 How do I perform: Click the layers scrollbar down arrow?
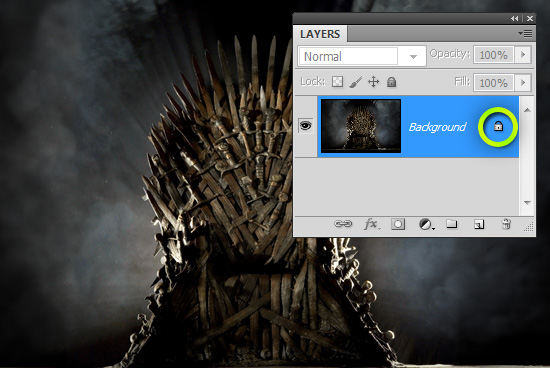tap(527, 202)
